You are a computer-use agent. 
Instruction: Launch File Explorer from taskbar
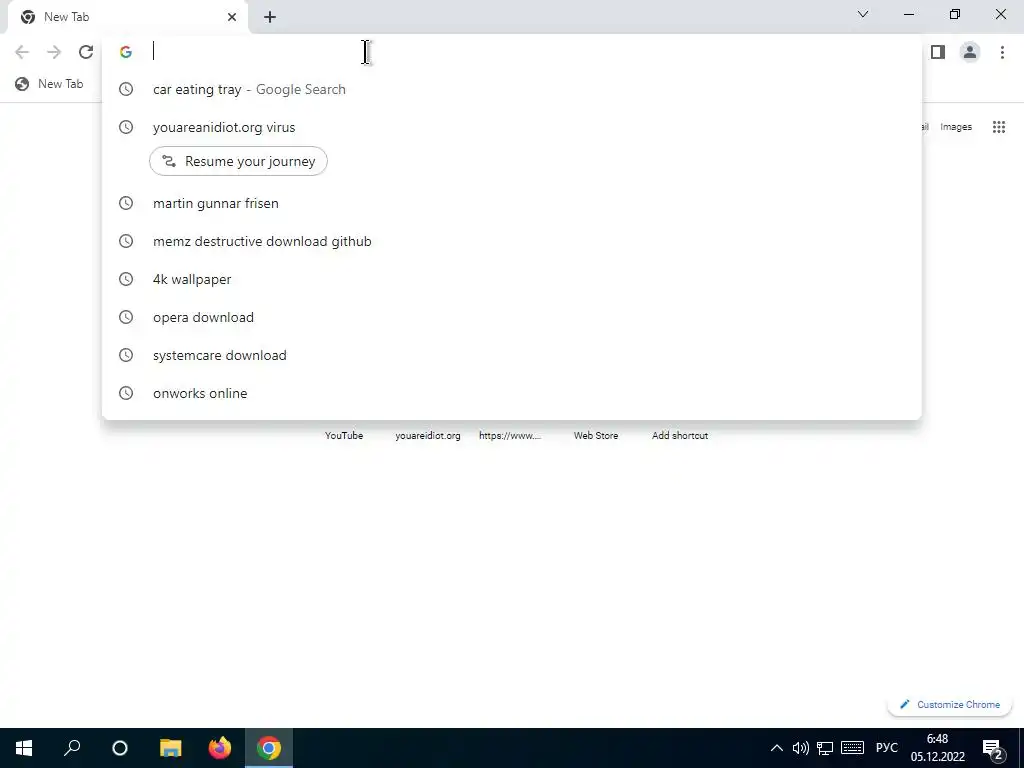click(170, 748)
